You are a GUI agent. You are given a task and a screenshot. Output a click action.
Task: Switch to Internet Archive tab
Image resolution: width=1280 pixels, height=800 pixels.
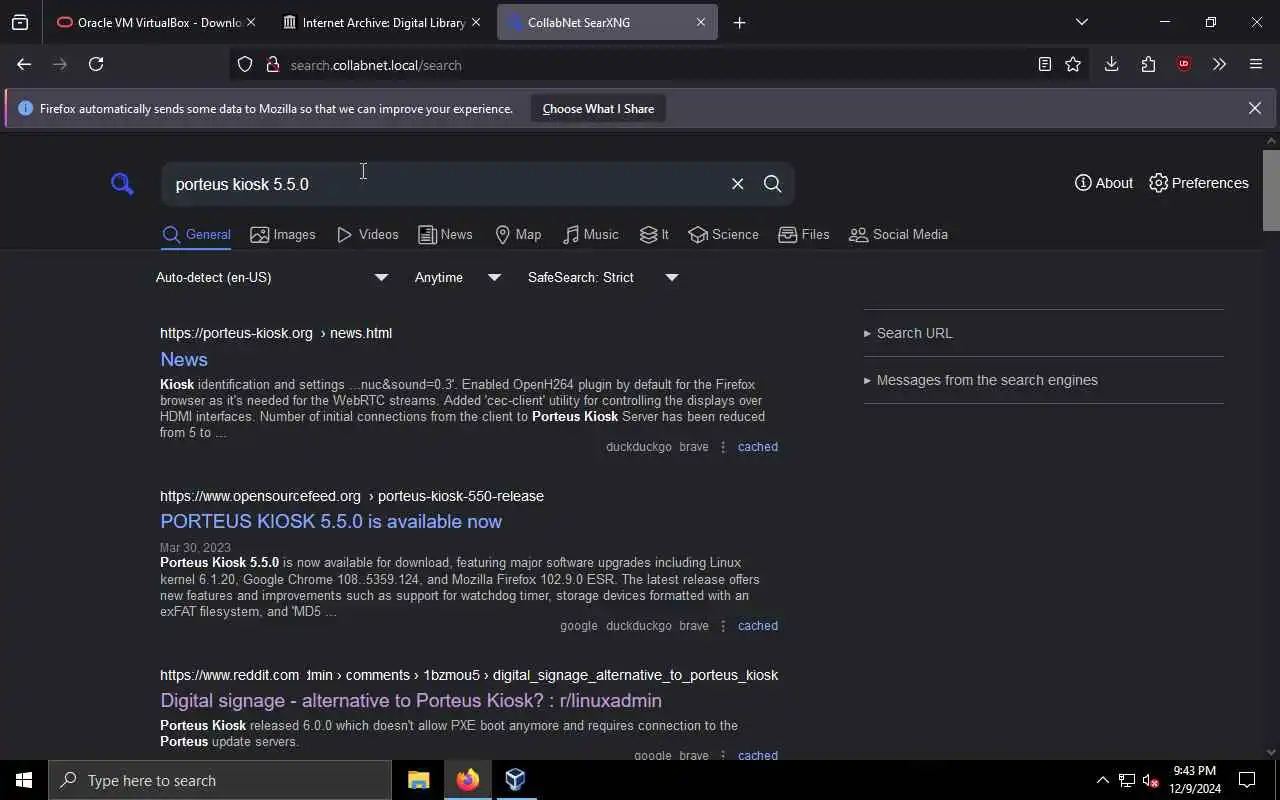pyautogui.click(x=374, y=22)
